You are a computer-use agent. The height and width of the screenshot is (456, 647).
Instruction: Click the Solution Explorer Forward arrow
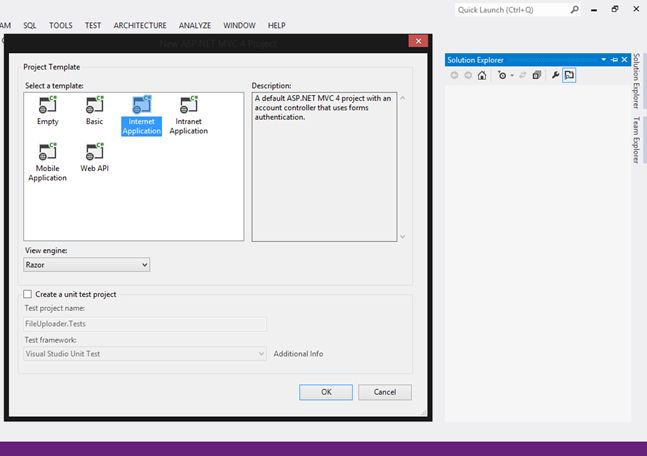point(468,75)
